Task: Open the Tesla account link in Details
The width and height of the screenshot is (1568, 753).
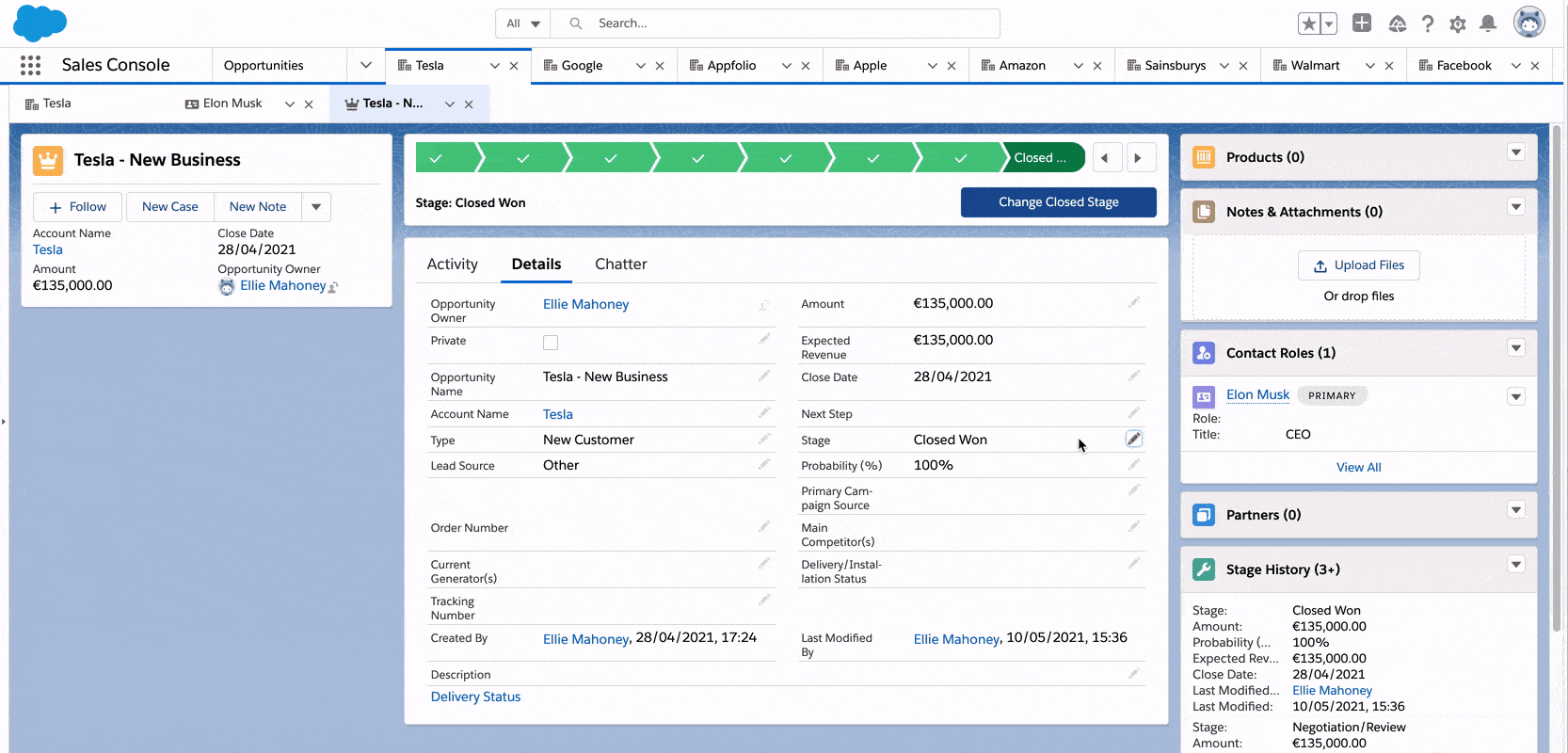Action: (x=558, y=414)
